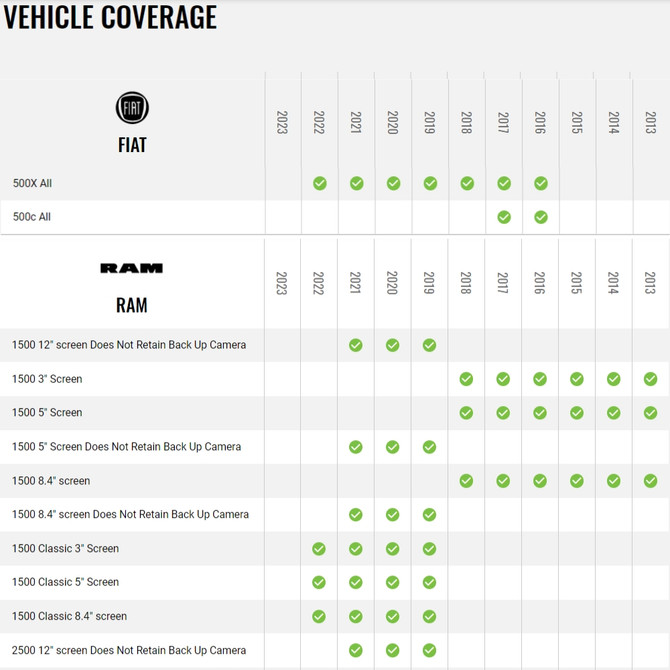This screenshot has height=670, width=670.
Task: Click the "VEHICLE COVERAGE" heading
Action: tap(110, 17)
